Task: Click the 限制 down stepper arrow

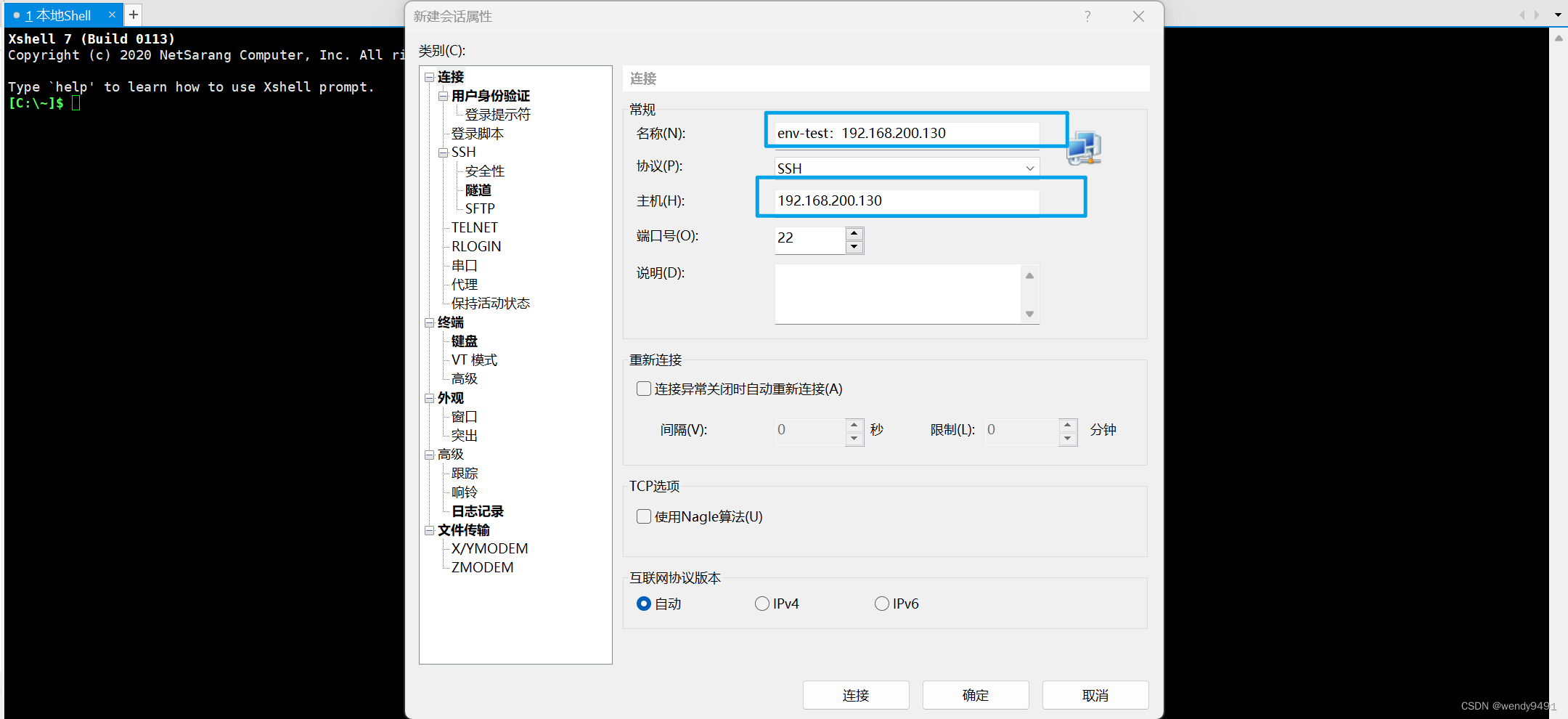Action: (x=1068, y=438)
